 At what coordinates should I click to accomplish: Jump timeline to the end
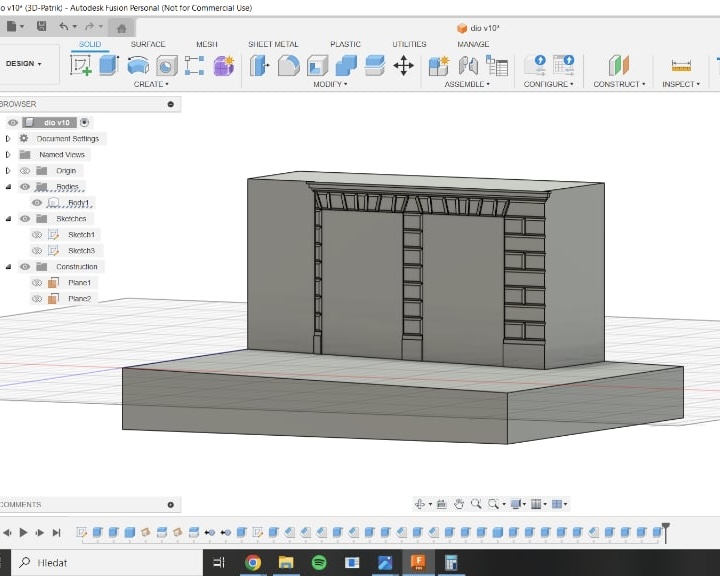56,532
